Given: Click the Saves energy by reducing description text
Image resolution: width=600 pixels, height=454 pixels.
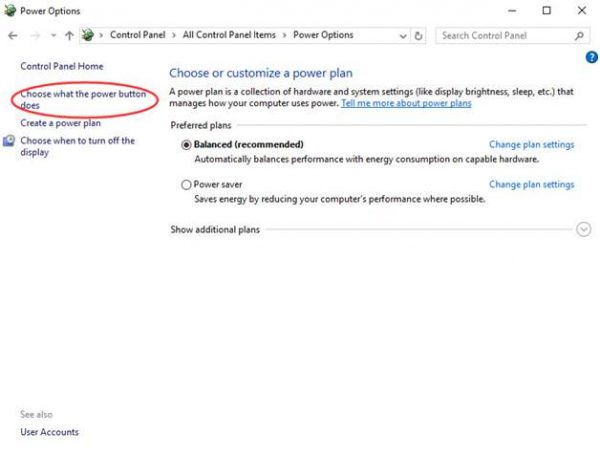Looking at the screenshot, I should click(339, 199).
